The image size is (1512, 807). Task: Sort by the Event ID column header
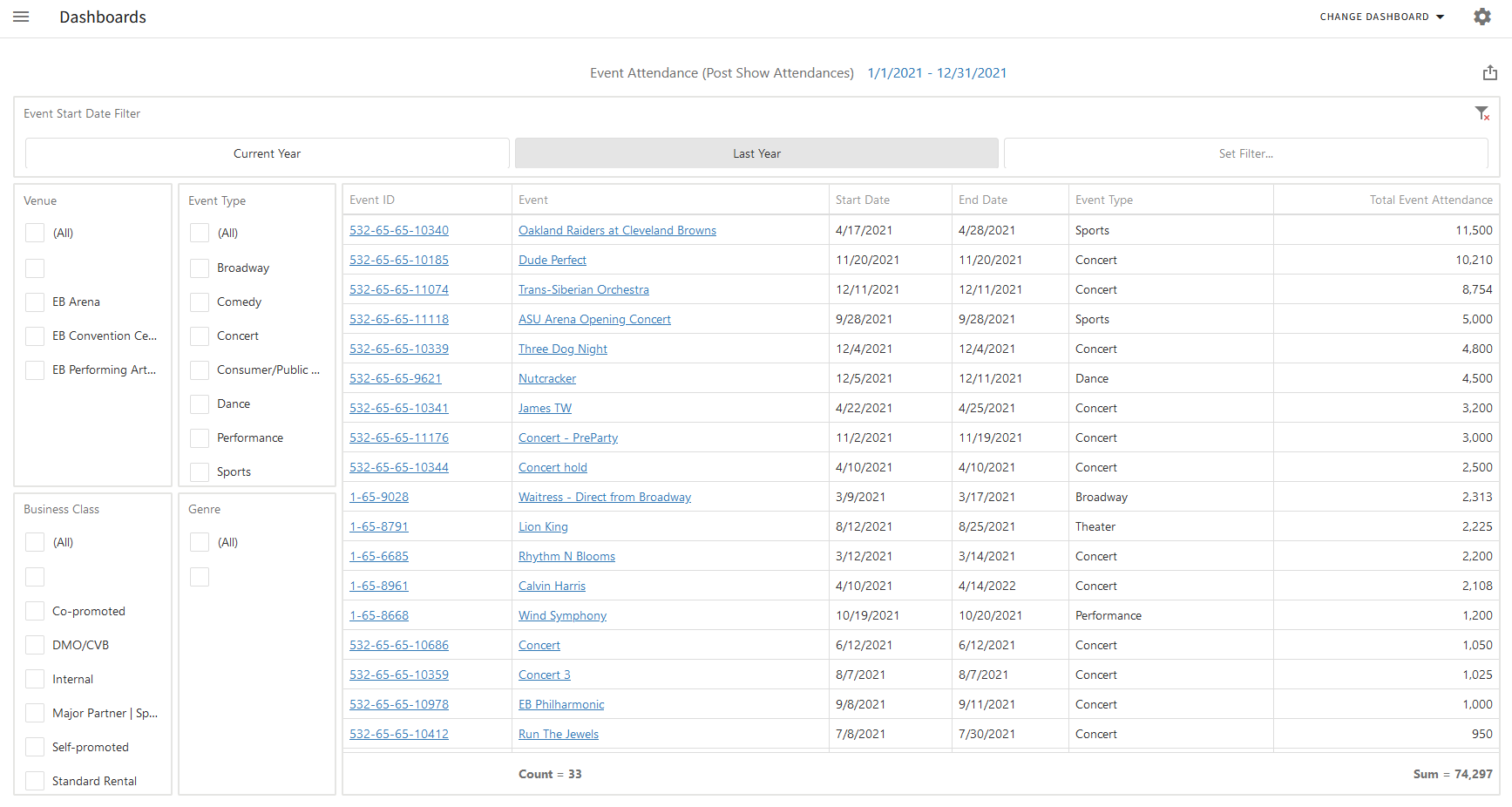click(x=427, y=200)
